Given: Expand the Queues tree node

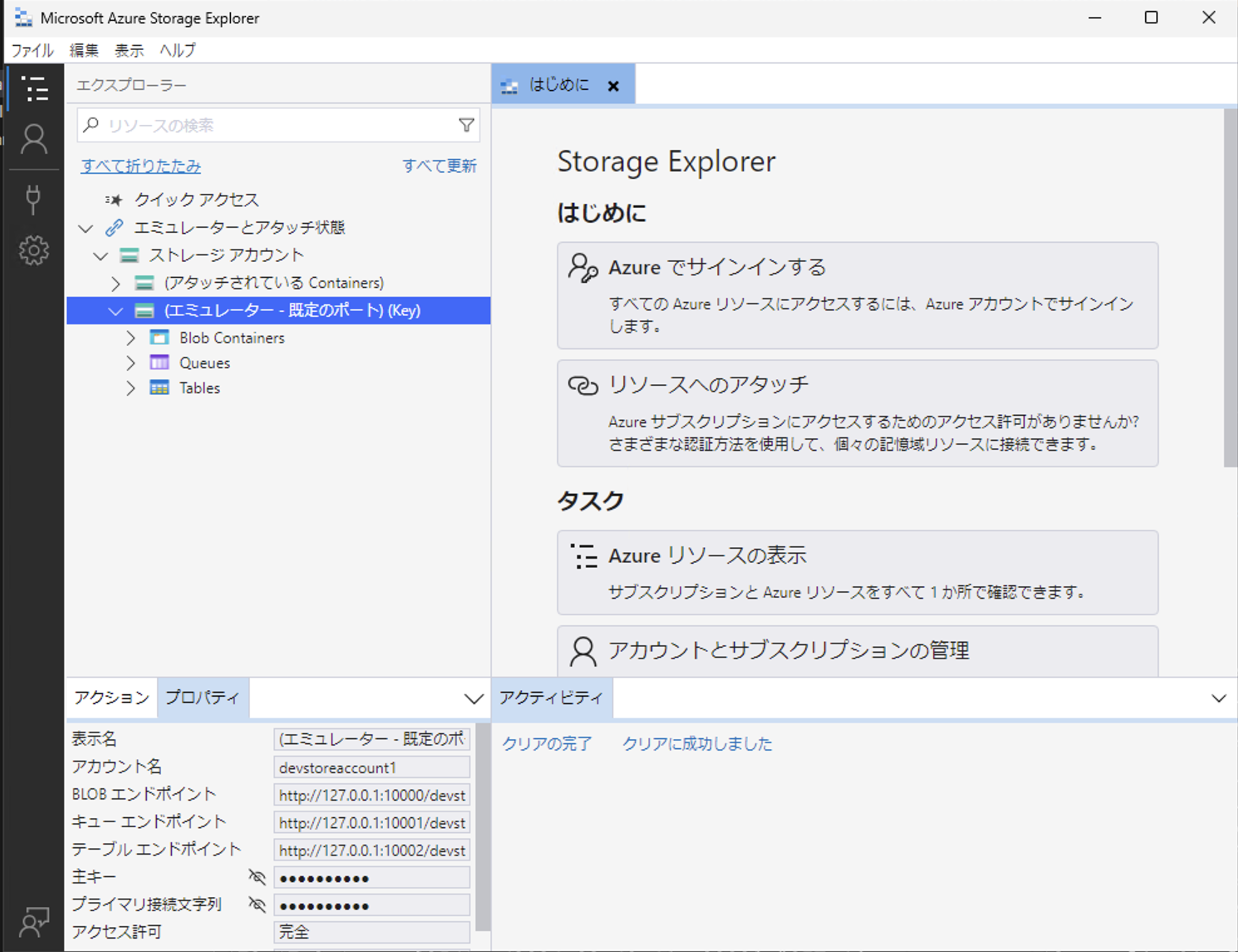Looking at the screenshot, I should coord(130,363).
